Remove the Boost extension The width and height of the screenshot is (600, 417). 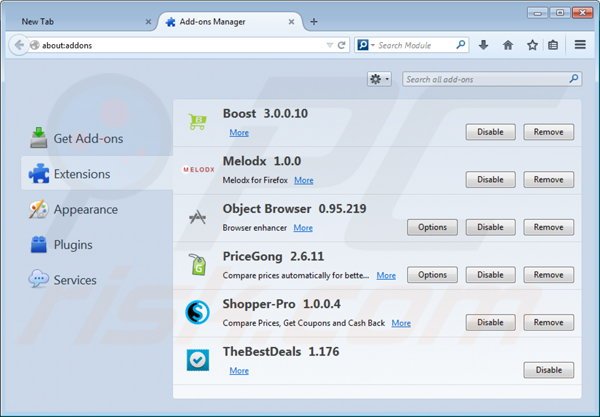point(548,132)
